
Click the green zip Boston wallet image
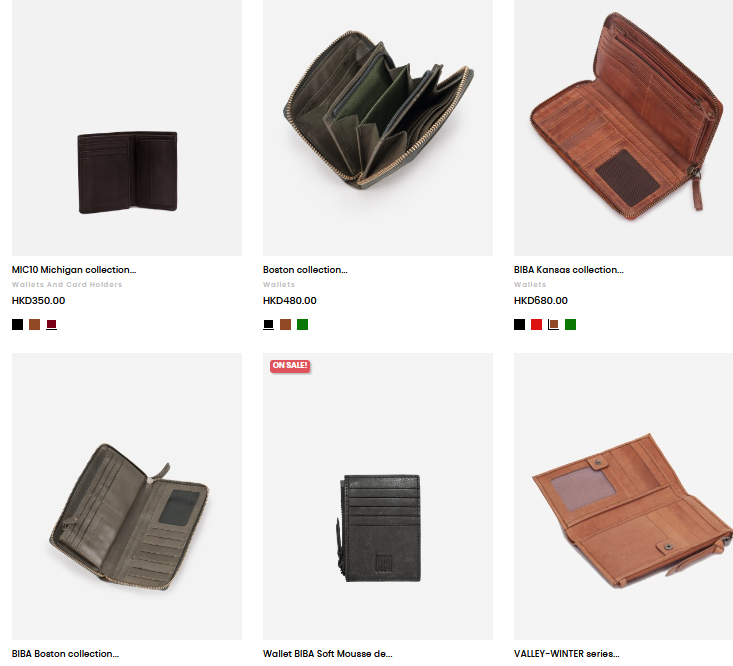pyautogui.click(x=378, y=128)
